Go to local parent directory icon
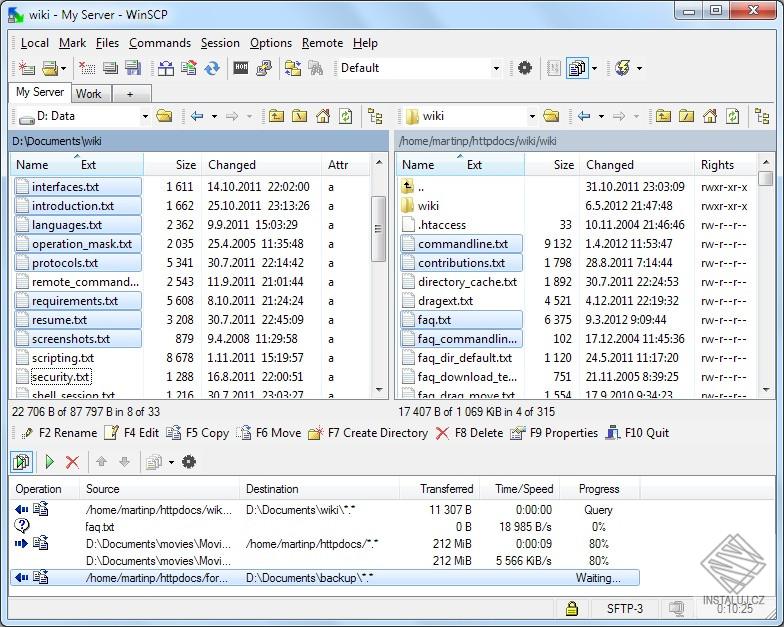 [276, 116]
